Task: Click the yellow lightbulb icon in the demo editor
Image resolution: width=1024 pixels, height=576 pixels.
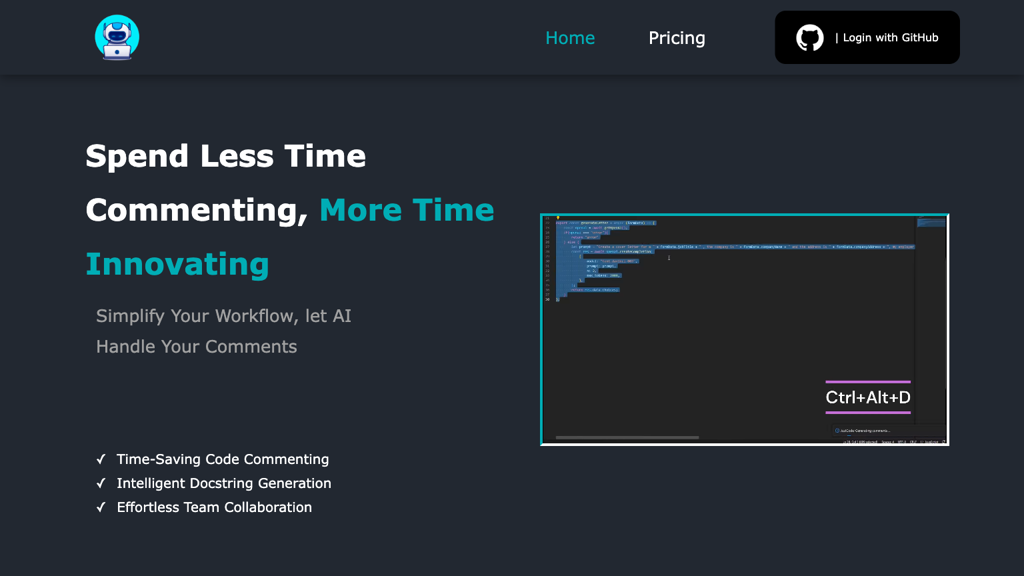Action: 557,218
